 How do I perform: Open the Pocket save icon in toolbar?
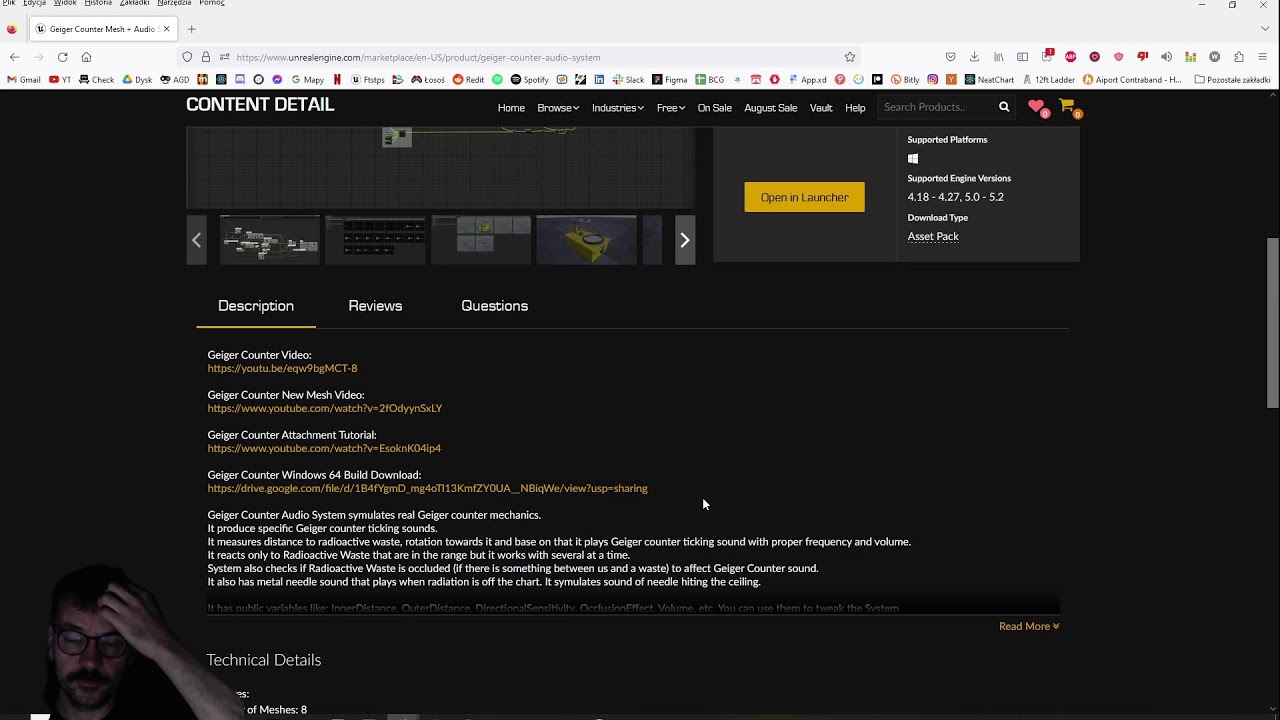click(950, 57)
